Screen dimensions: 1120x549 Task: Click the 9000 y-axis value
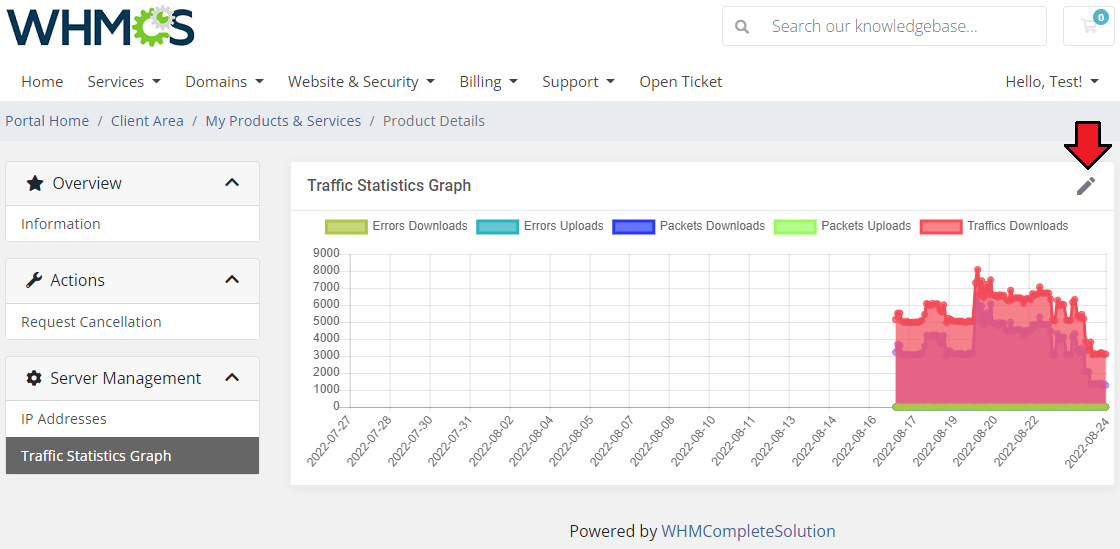click(x=326, y=253)
